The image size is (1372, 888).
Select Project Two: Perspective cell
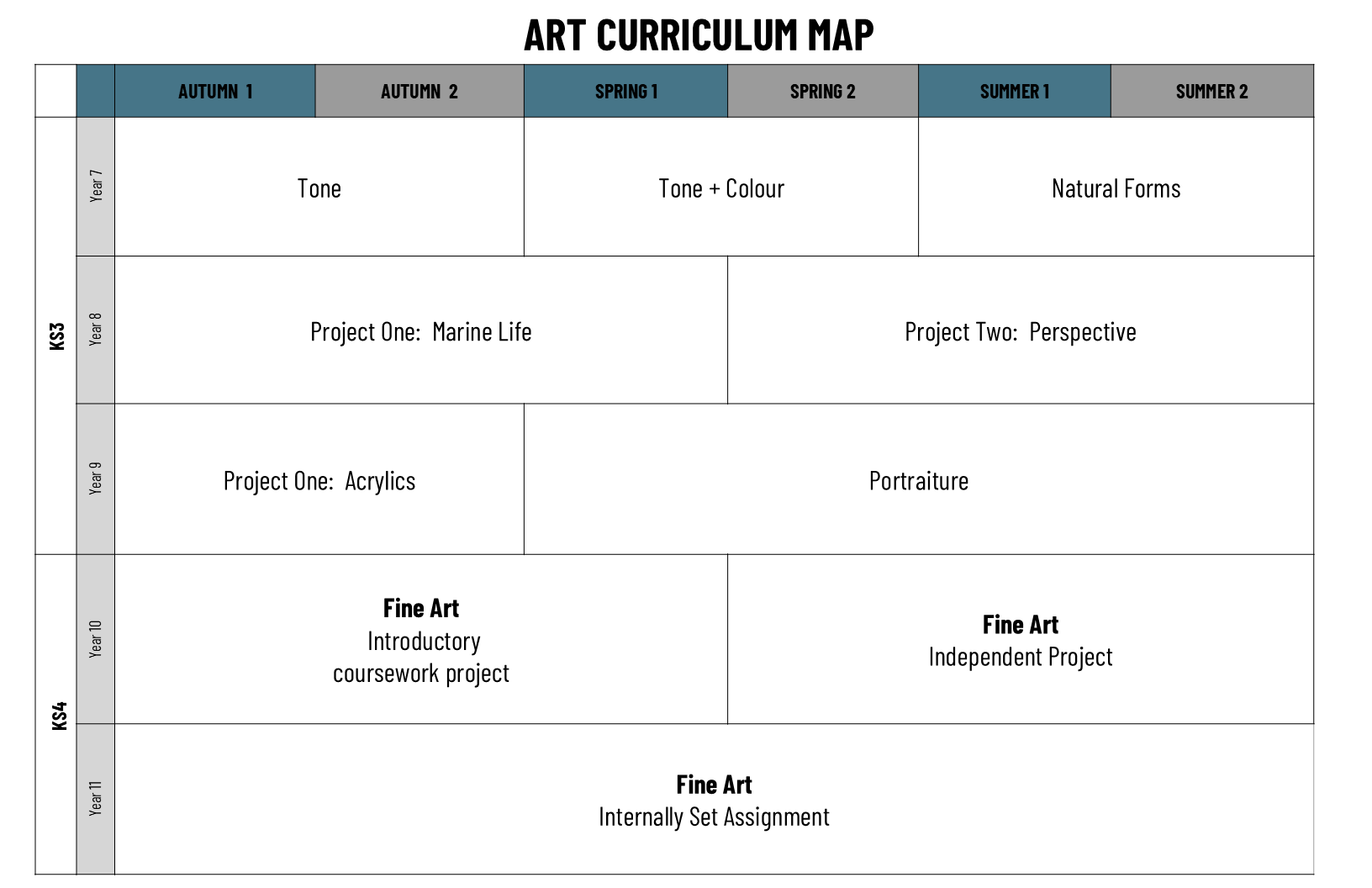[1020, 332]
